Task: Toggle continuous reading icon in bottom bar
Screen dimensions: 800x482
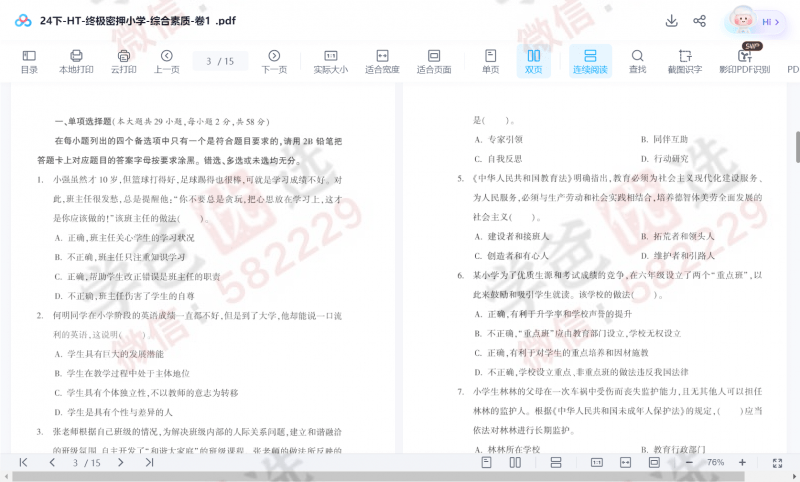Action: point(556,462)
